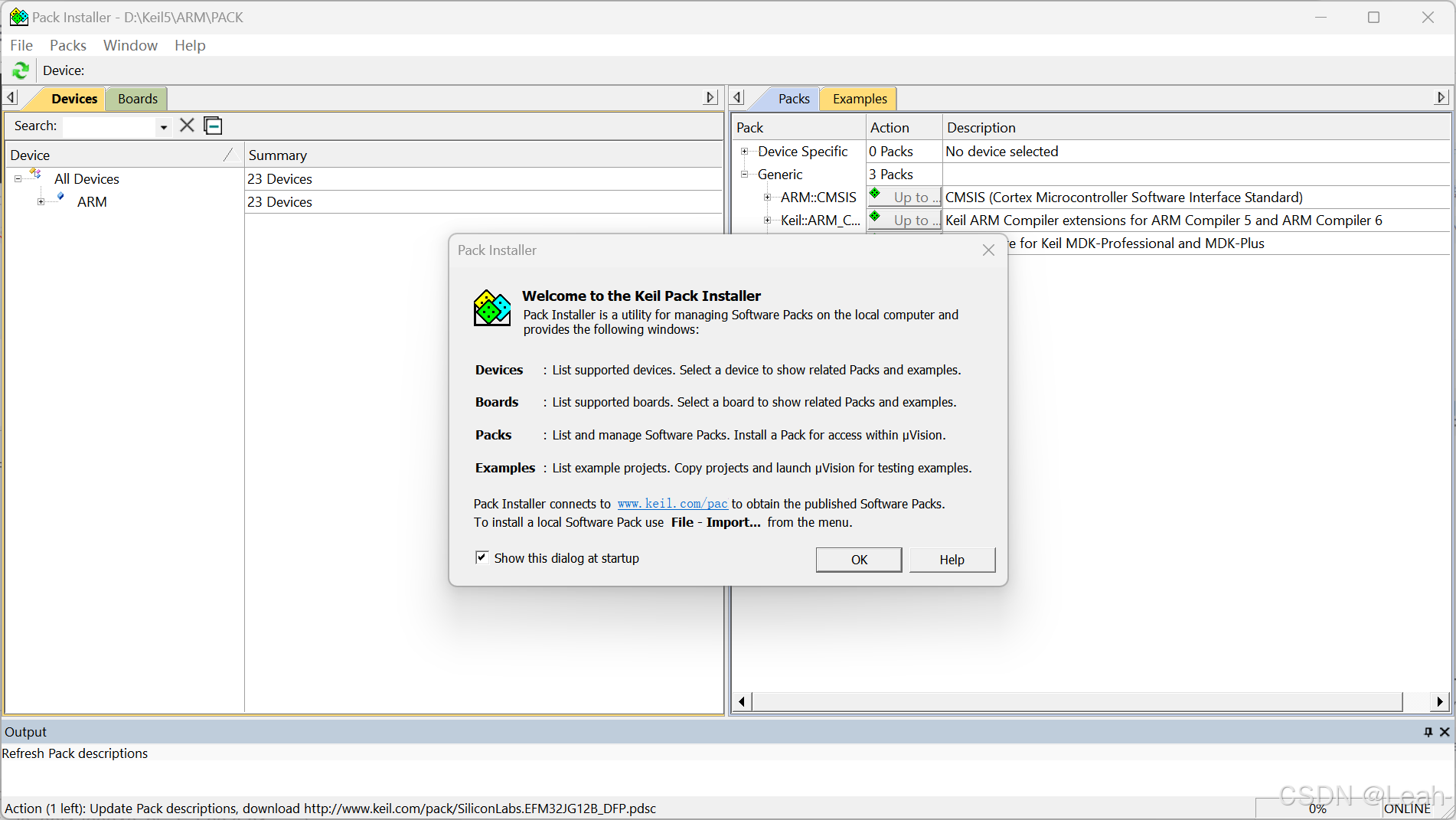This screenshot has height=820, width=1456.
Task: Click the packs pane horizontal scrollbar track
Action: pyautogui.click(x=1416, y=701)
